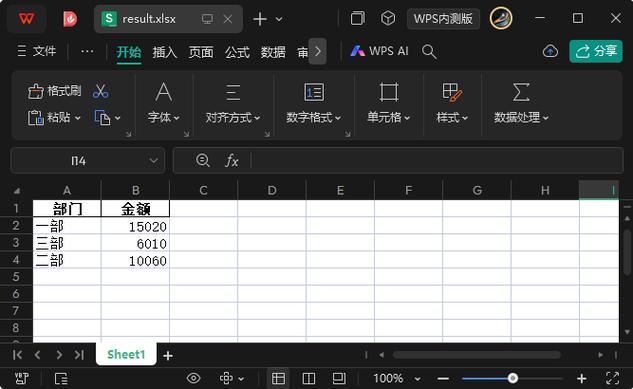Click the copy icon

[x=102, y=117]
